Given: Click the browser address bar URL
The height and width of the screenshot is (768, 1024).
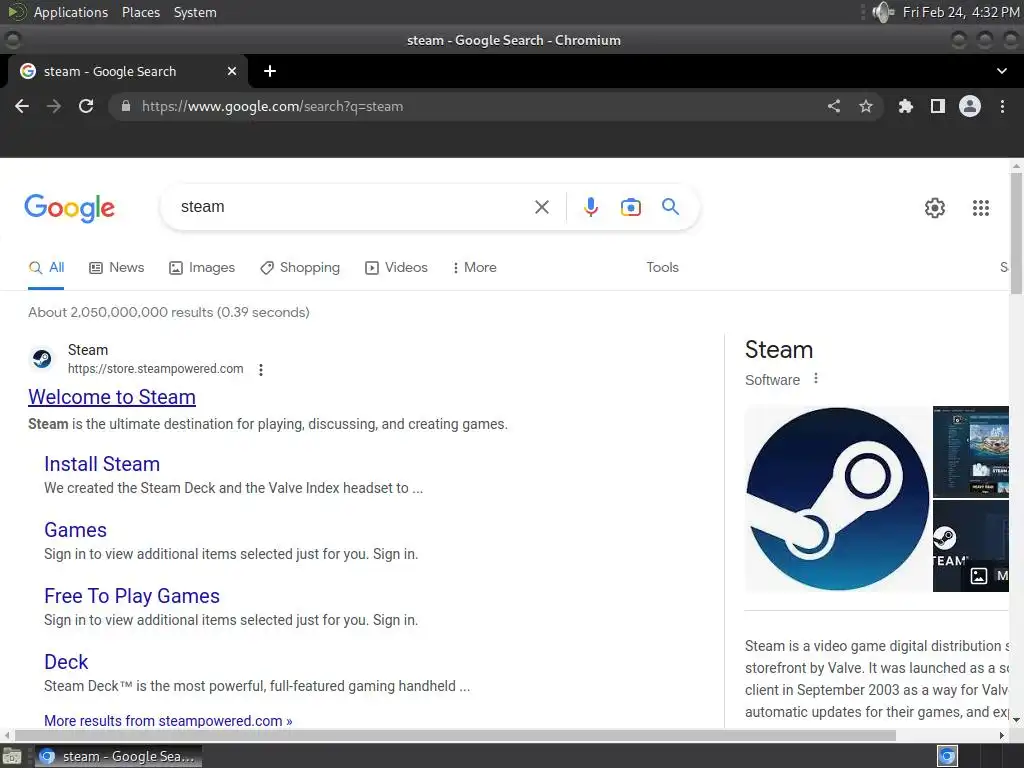Looking at the screenshot, I should [x=272, y=106].
